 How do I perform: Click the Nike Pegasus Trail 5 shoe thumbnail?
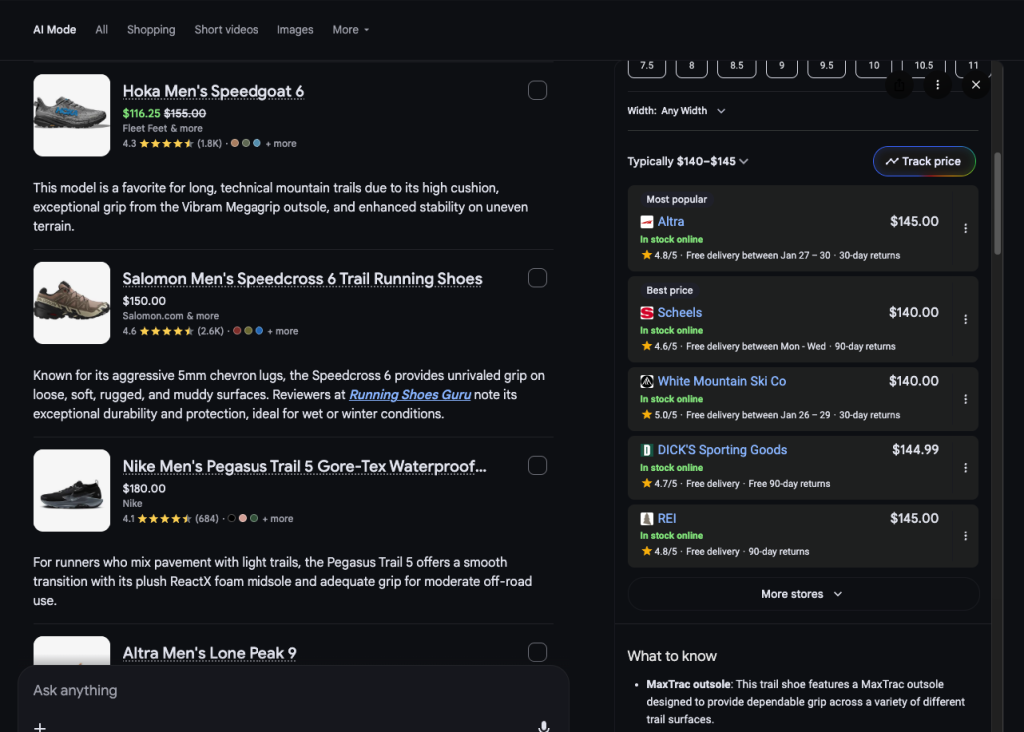tap(72, 490)
